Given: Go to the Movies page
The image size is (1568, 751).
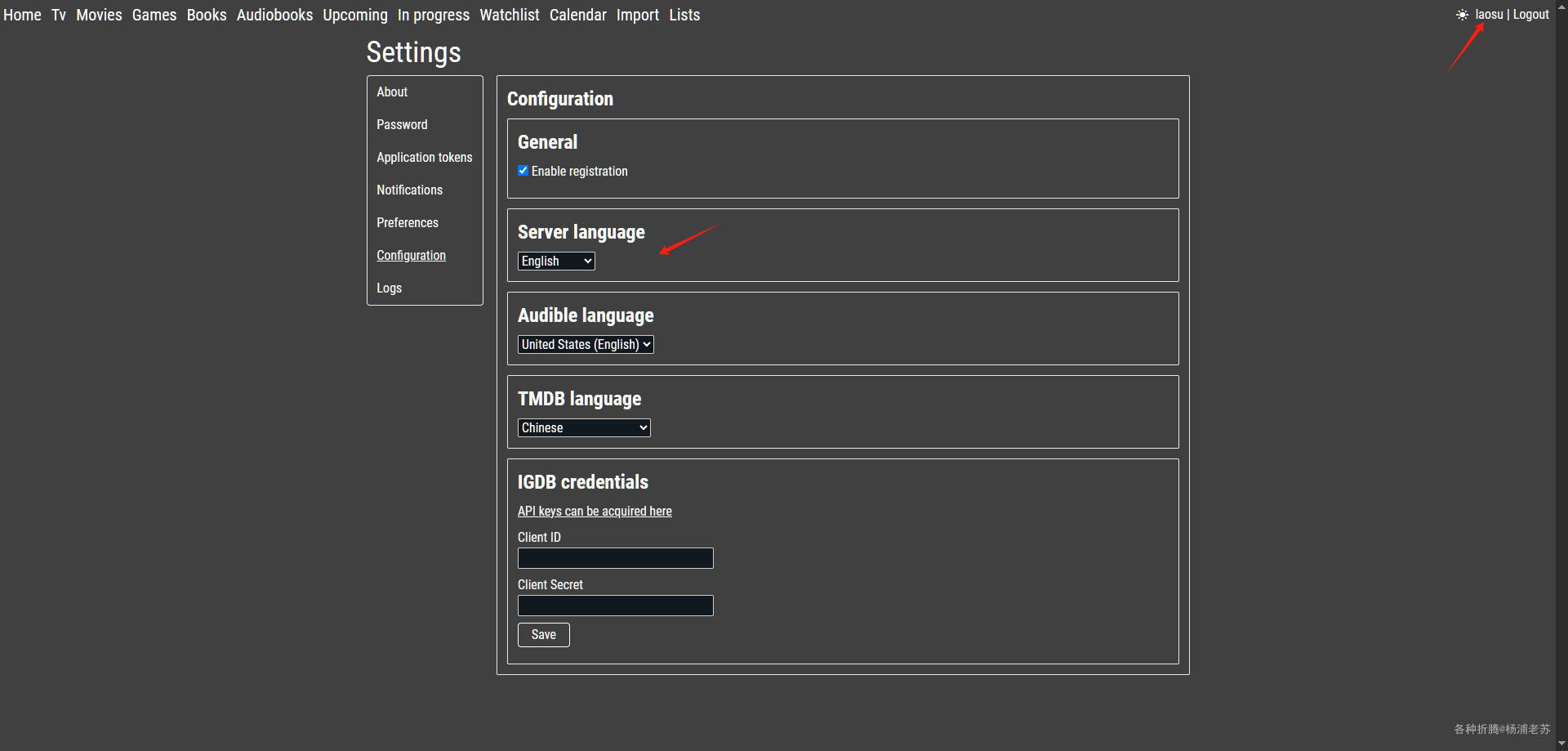Looking at the screenshot, I should pos(99,15).
